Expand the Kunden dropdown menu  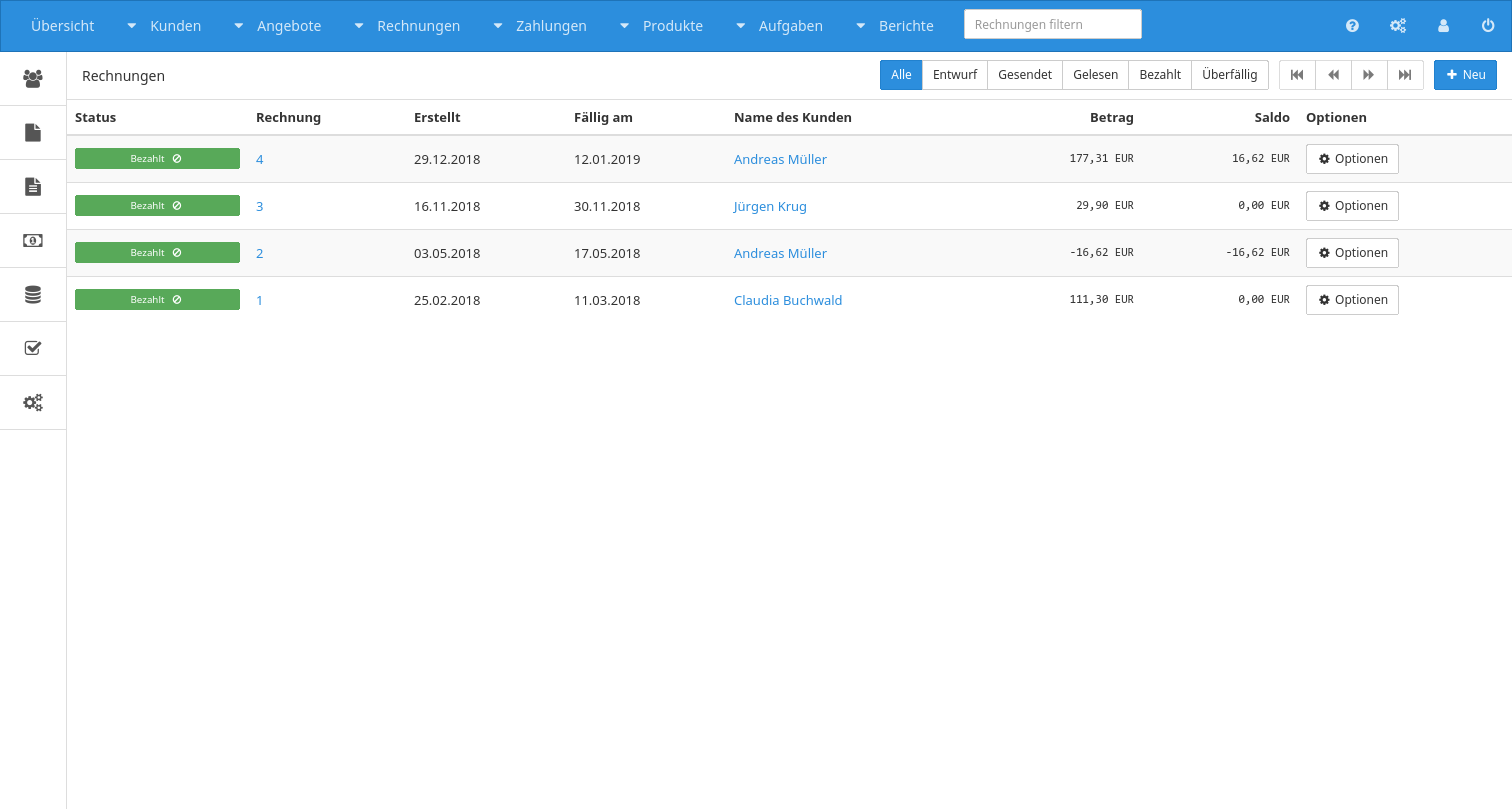point(164,26)
